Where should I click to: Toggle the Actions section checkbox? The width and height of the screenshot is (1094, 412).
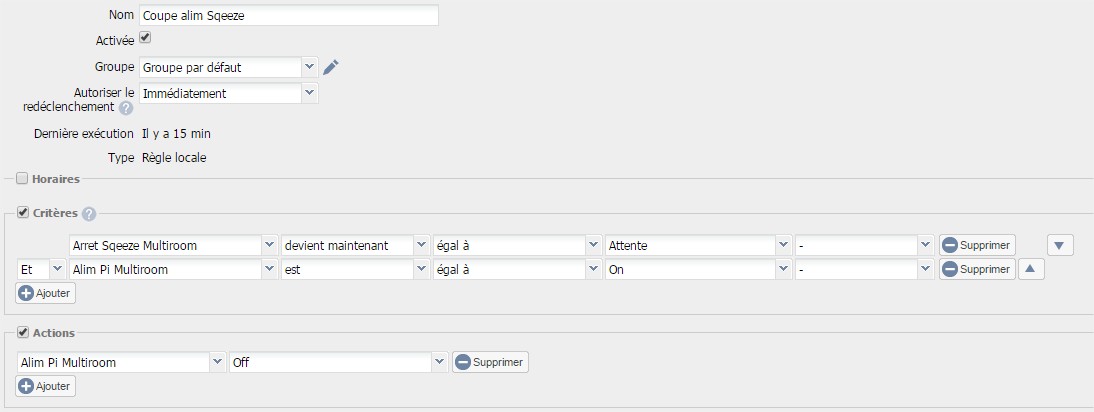tap(22, 333)
